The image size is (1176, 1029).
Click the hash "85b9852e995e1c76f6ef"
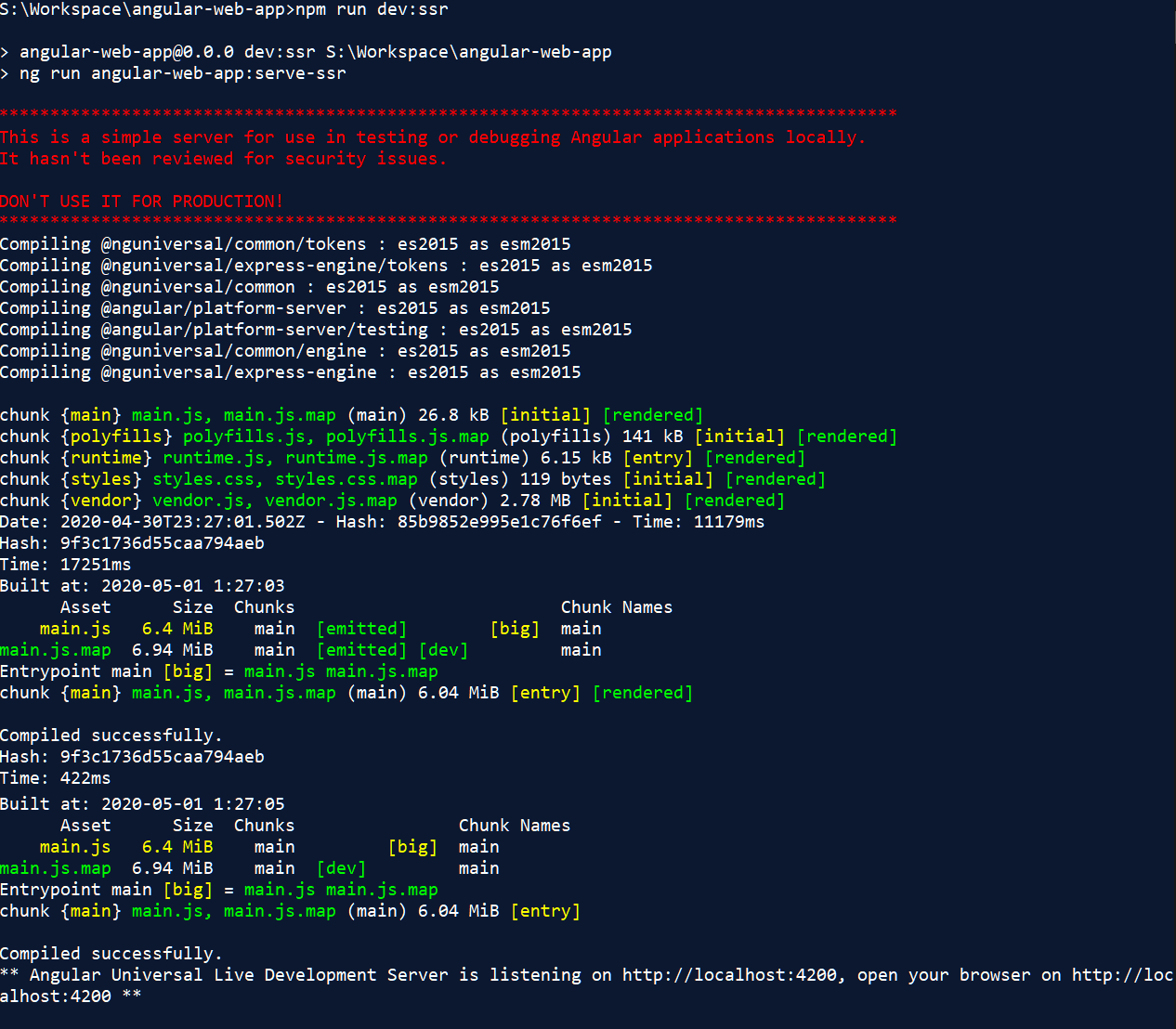point(500,522)
